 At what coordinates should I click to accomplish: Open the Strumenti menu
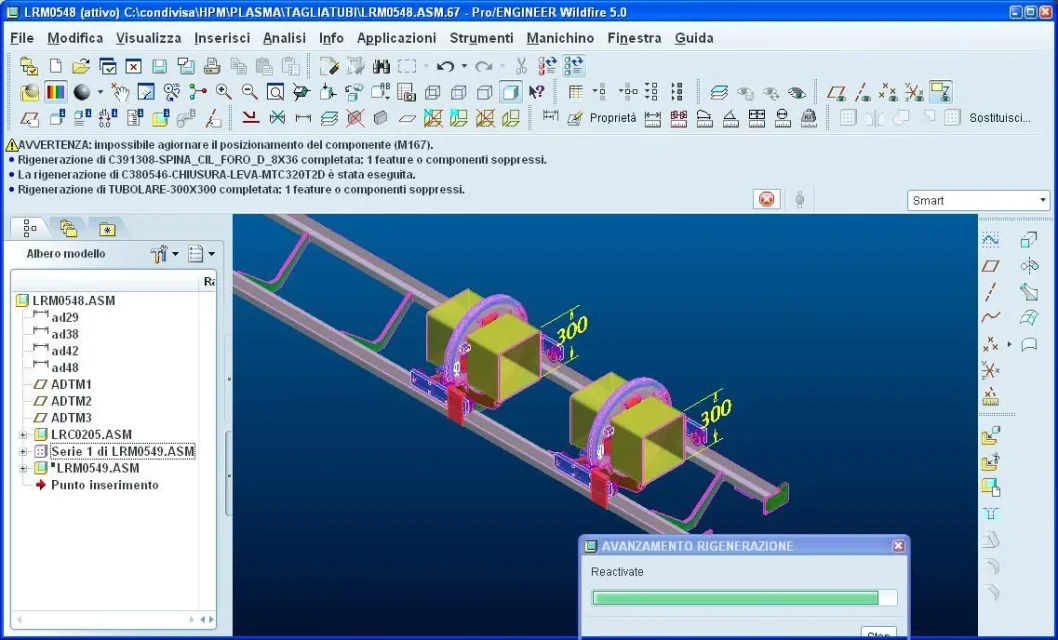click(481, 38)
